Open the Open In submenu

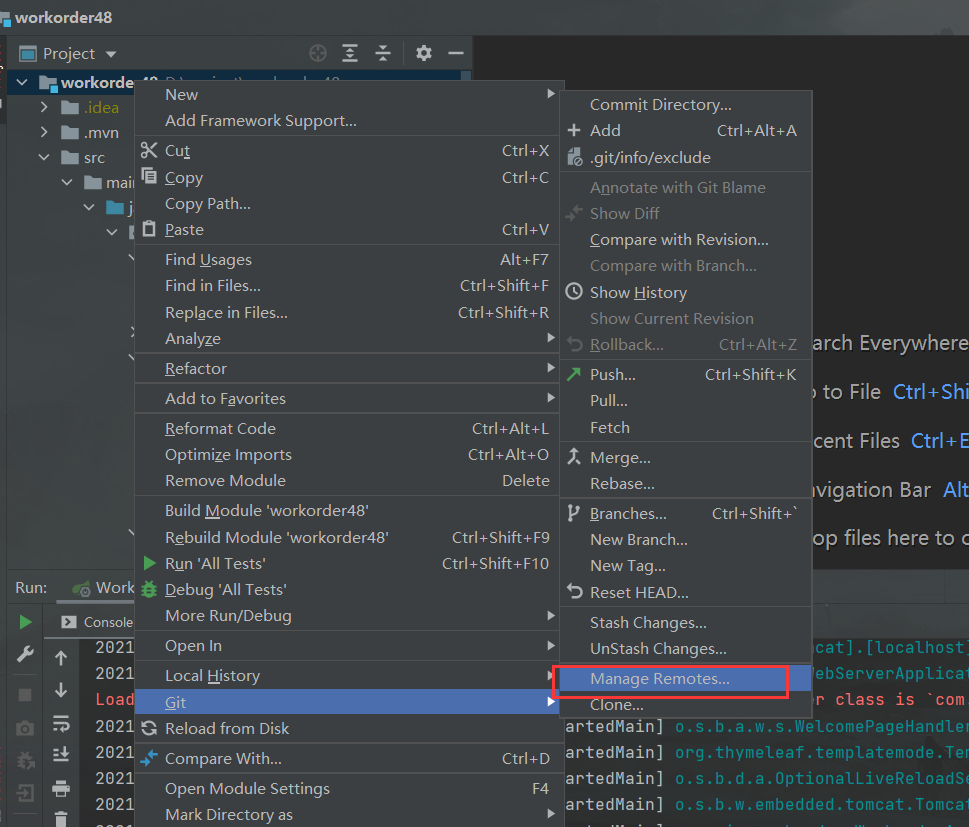point(347,646)
